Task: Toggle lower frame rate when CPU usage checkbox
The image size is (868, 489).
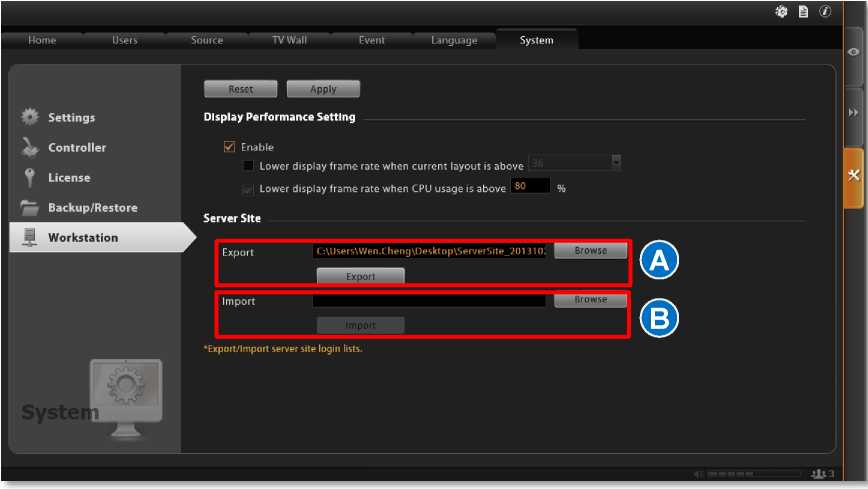Action: (x=249, y=188)
